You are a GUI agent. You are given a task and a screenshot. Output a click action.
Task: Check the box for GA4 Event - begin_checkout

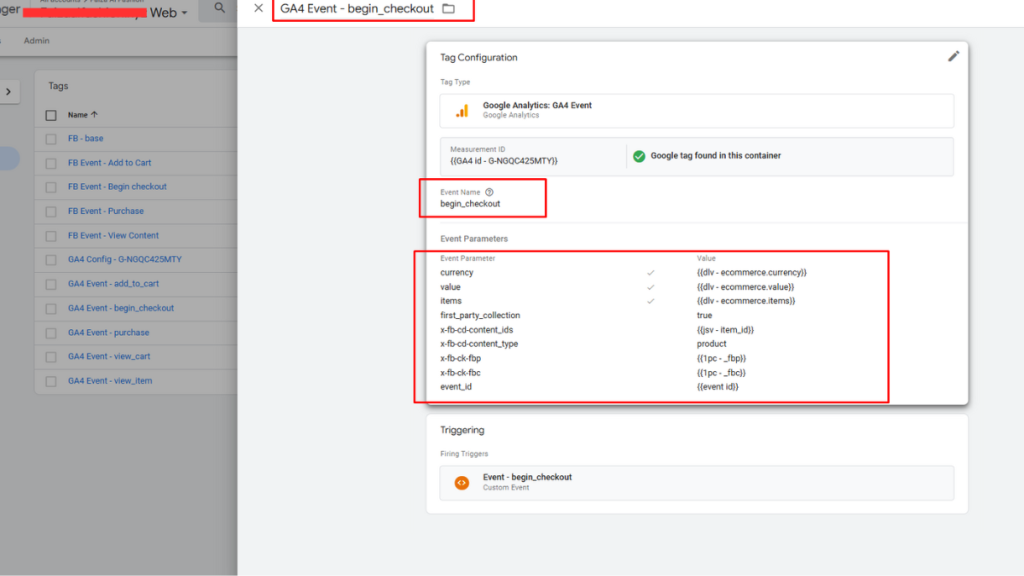(51, 308)
